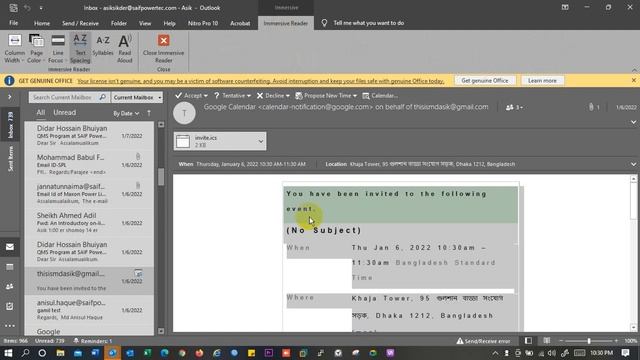The width and height of the screenshot is (640, 360).
Task: Switch to the Home tab
Action: tap(42, 23)
